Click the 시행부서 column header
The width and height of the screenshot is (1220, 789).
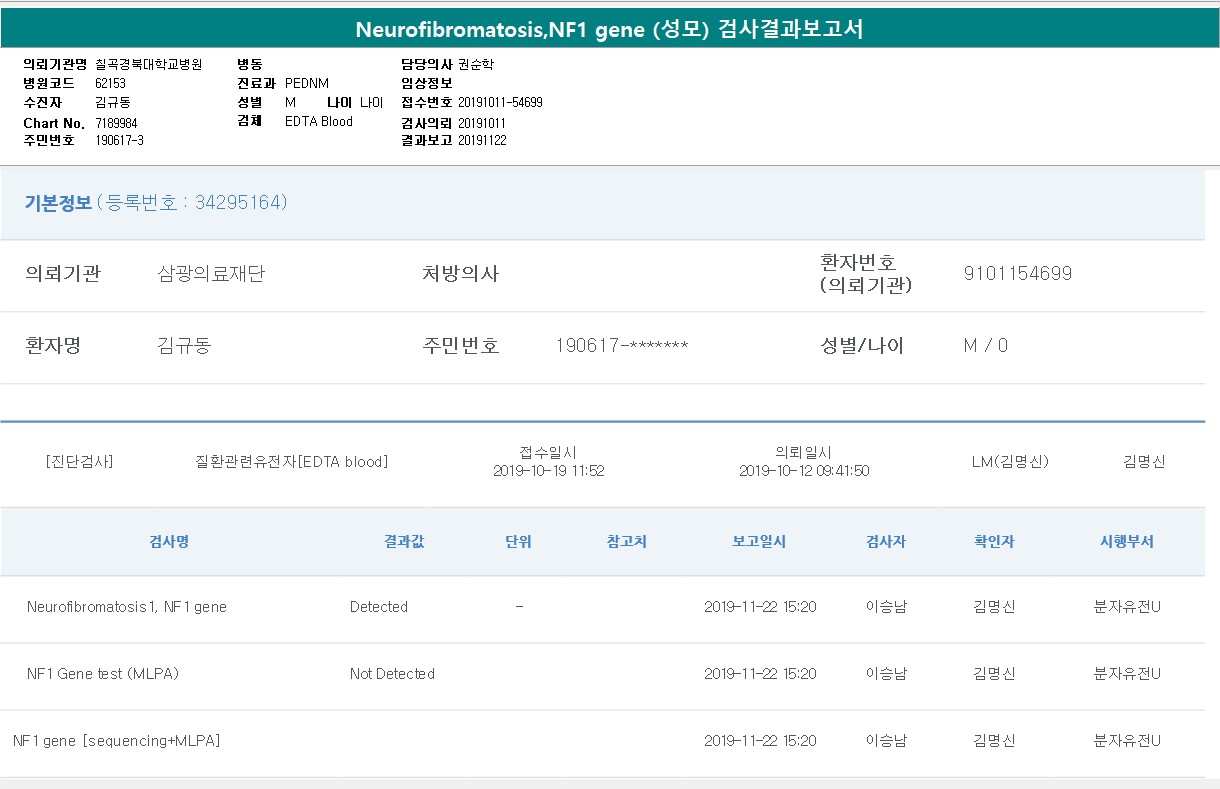click(1127, 542)
